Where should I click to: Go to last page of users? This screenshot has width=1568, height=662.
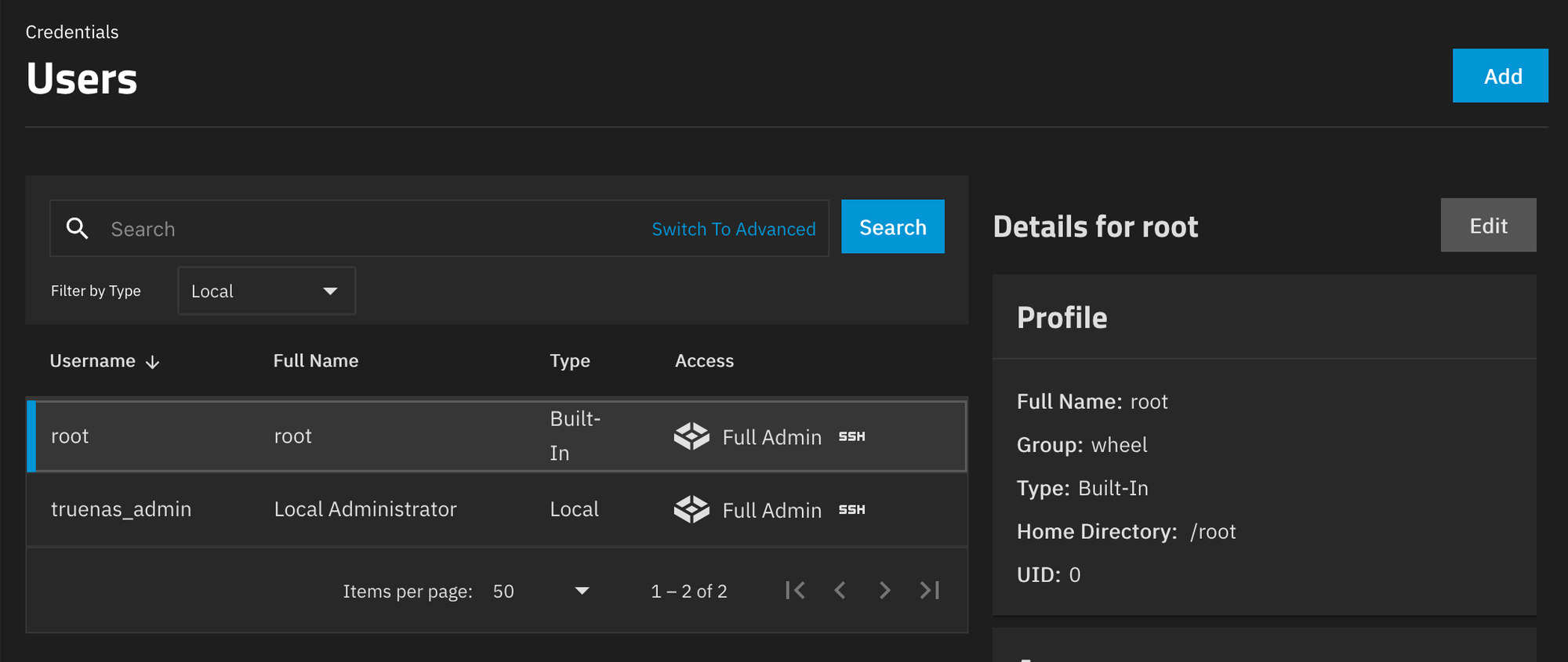click(x=929, y=590)
